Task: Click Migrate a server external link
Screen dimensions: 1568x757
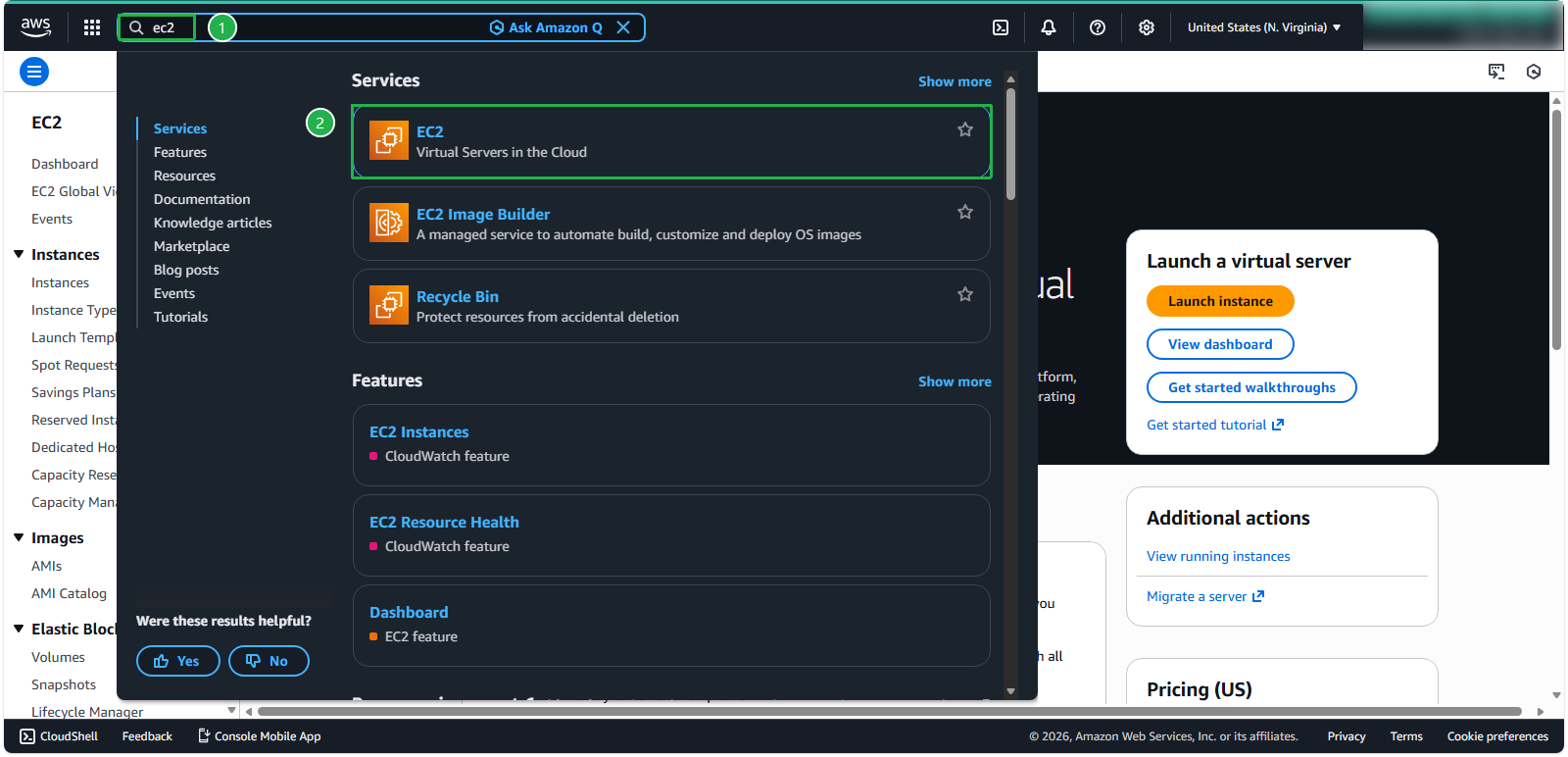Action: pyautogui.click(x=1205, y=596)
